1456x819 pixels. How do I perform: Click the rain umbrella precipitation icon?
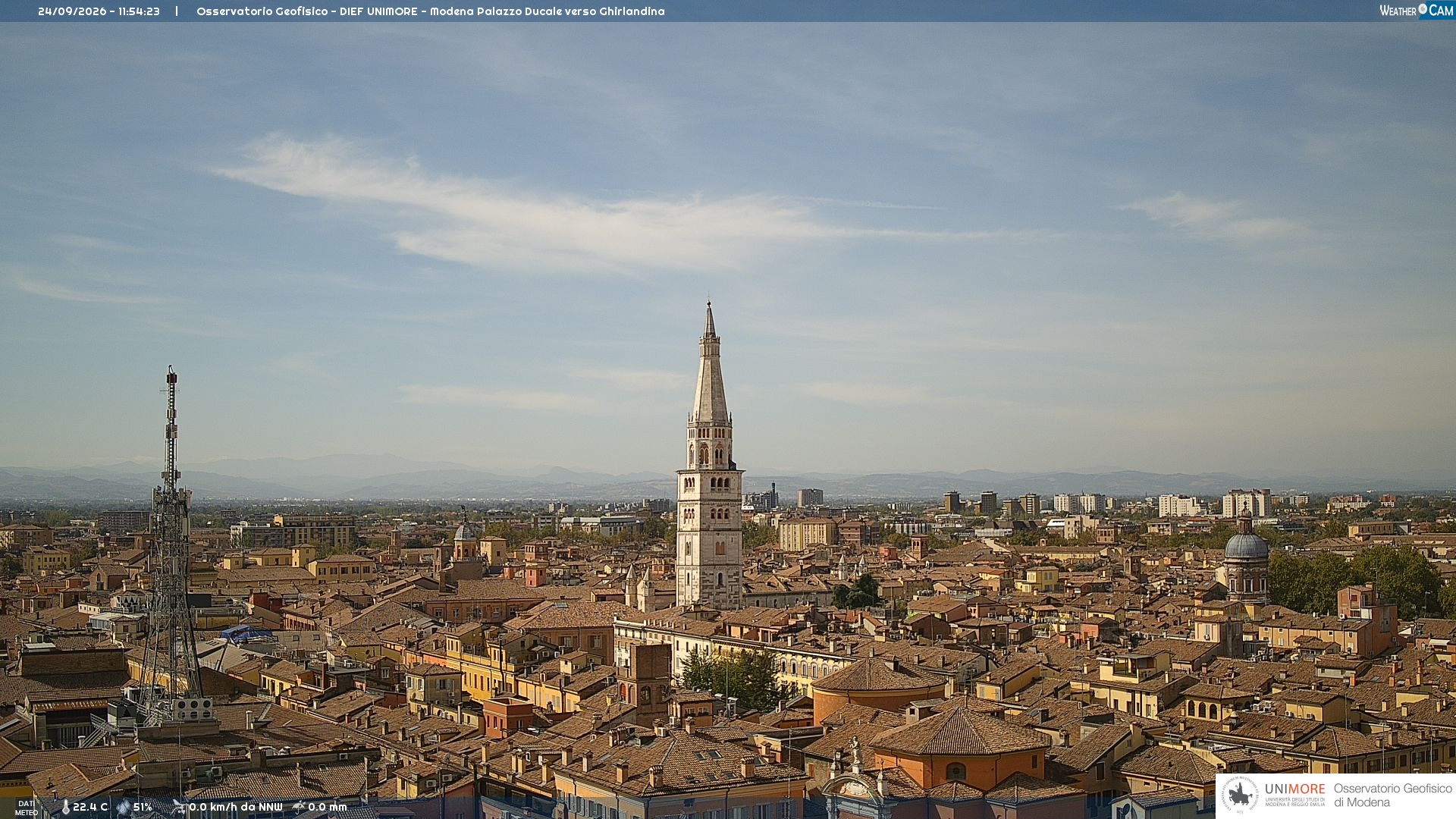pos(299,808)
